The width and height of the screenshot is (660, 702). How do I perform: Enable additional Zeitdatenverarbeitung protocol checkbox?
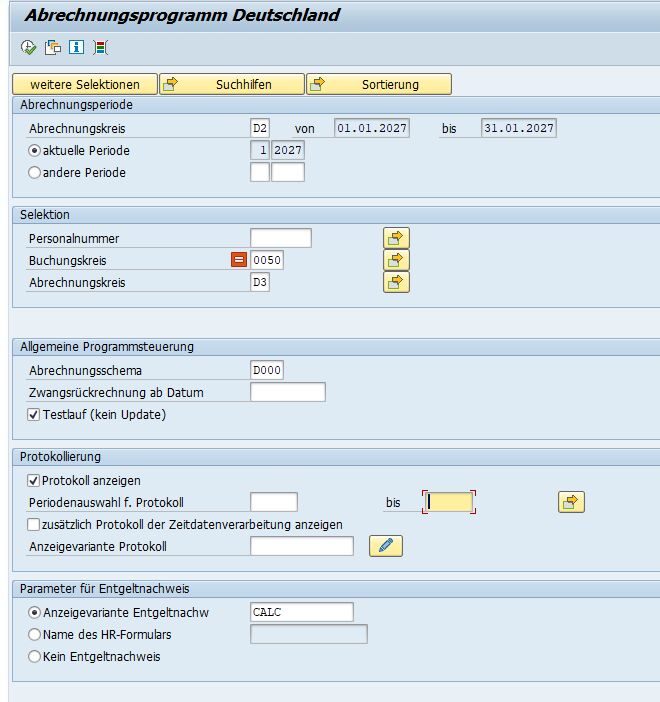point(34,524)
